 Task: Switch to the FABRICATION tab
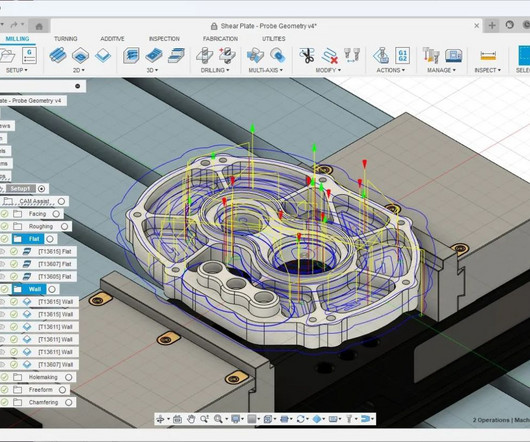coord(220,39)
